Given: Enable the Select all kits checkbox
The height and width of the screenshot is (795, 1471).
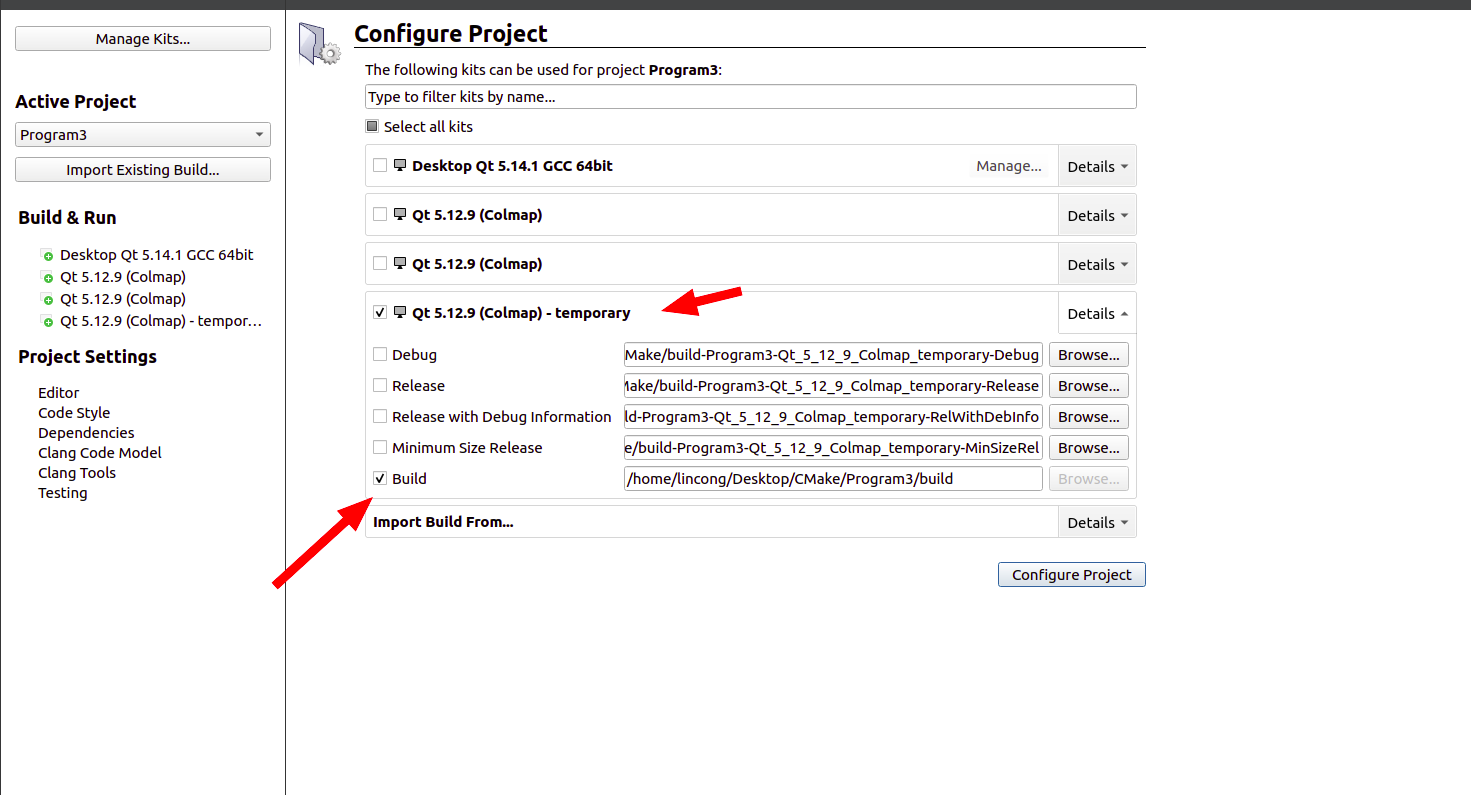Looking at the screenshot, I should point(370,126).
